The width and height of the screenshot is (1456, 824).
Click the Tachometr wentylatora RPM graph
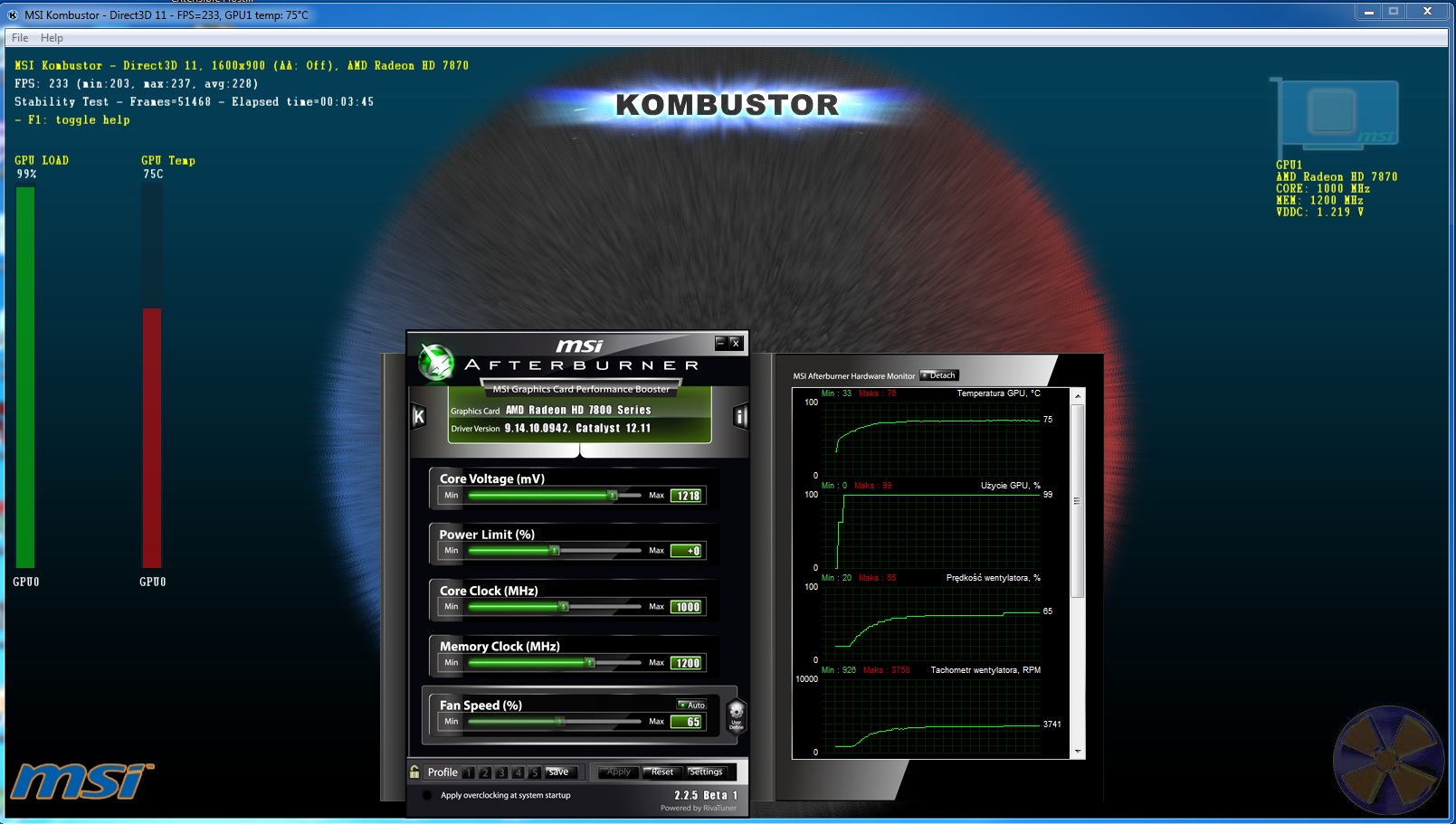pos(932,715)
